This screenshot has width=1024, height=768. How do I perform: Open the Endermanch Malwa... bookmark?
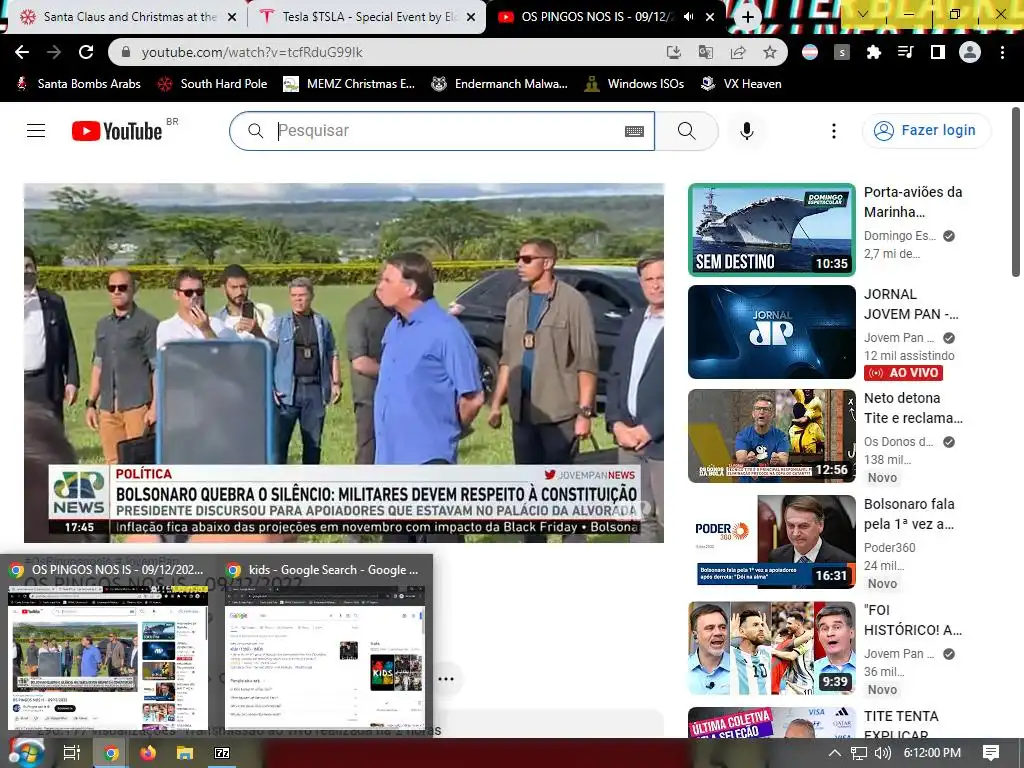click(x=500, y=84)
